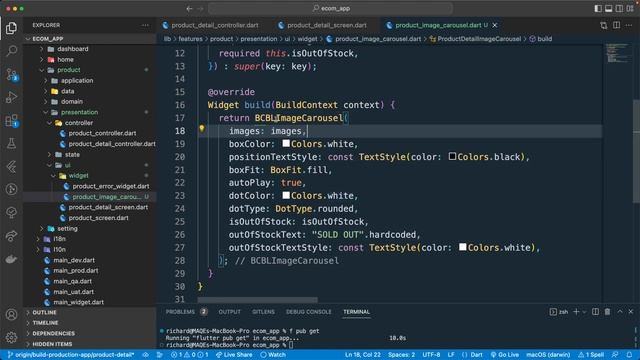
Task: Click the Go Back arrow in the title bar
Action: [189, 8]
